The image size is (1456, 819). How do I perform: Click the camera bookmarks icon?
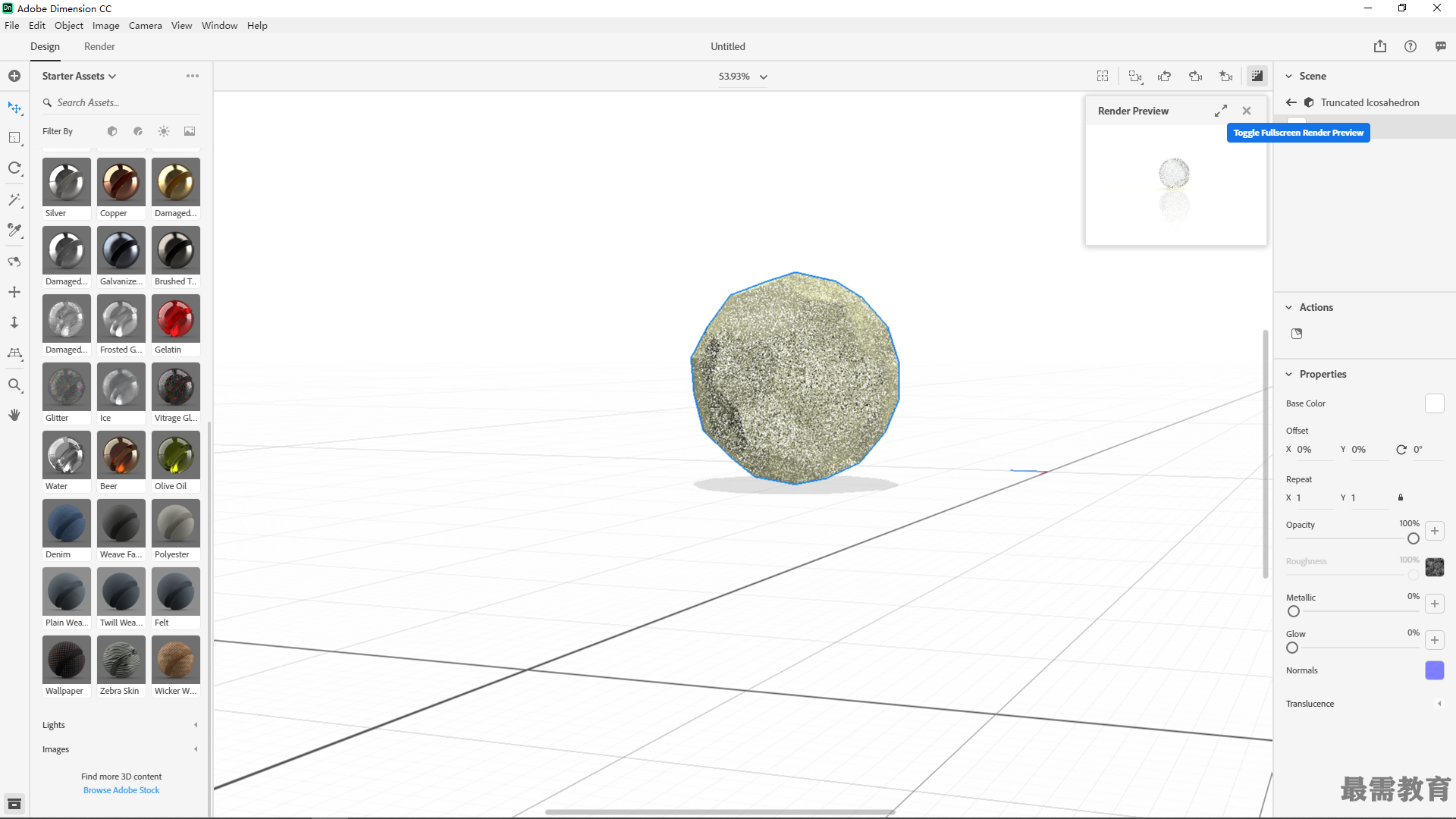point(1226,76)
